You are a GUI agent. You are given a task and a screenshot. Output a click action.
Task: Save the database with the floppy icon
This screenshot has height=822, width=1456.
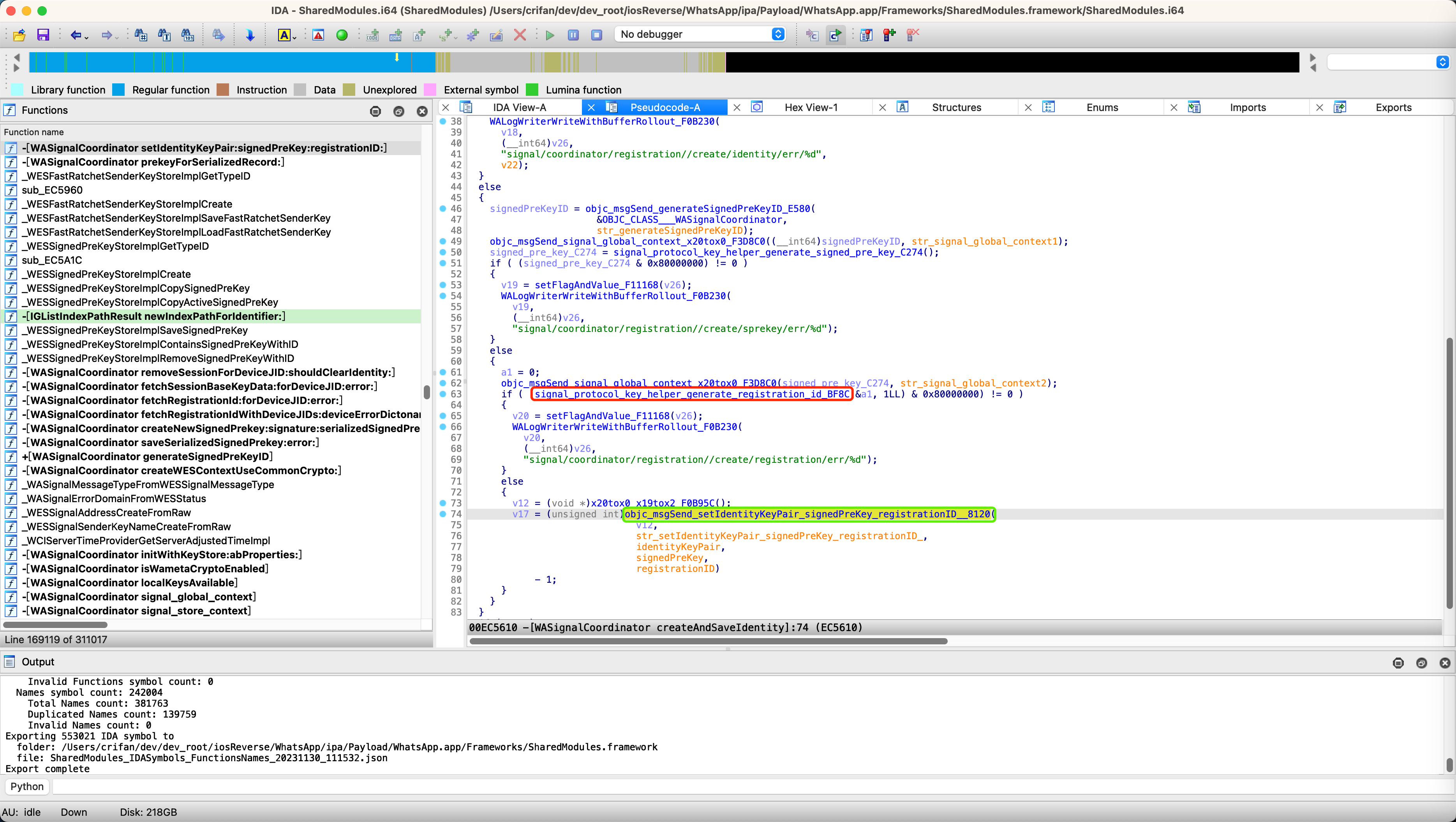43,35
